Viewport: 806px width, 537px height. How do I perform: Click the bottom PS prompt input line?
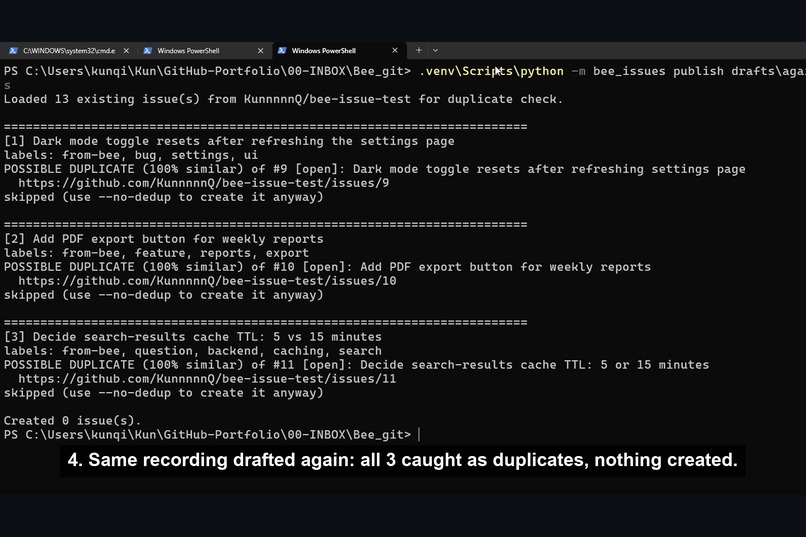pos(212,435)
